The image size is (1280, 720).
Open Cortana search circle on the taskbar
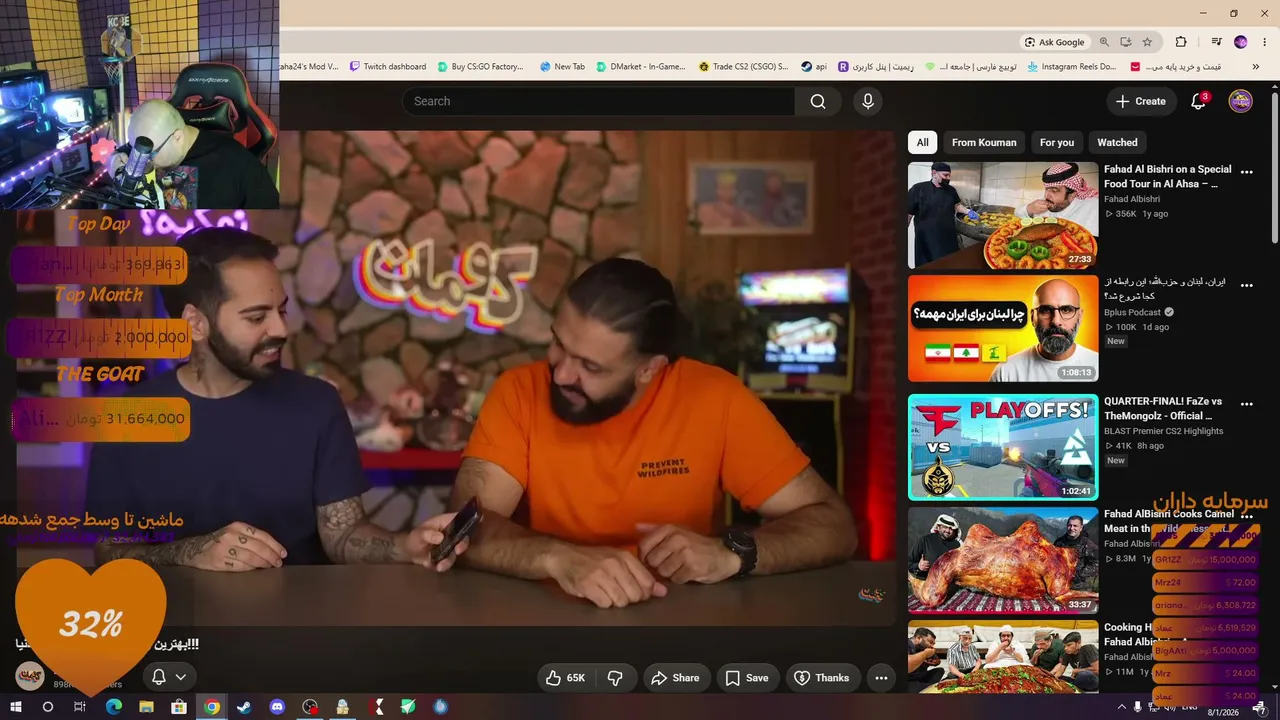[47, 707]
